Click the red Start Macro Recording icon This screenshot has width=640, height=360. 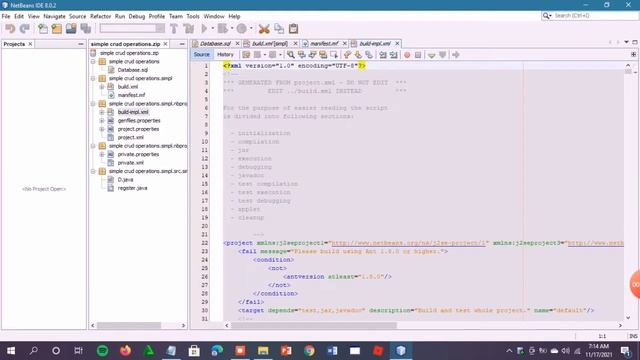(407, 55)
